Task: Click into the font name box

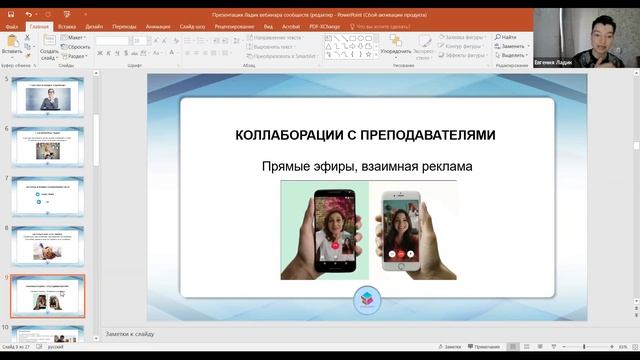Action: [x=112, y=41]
